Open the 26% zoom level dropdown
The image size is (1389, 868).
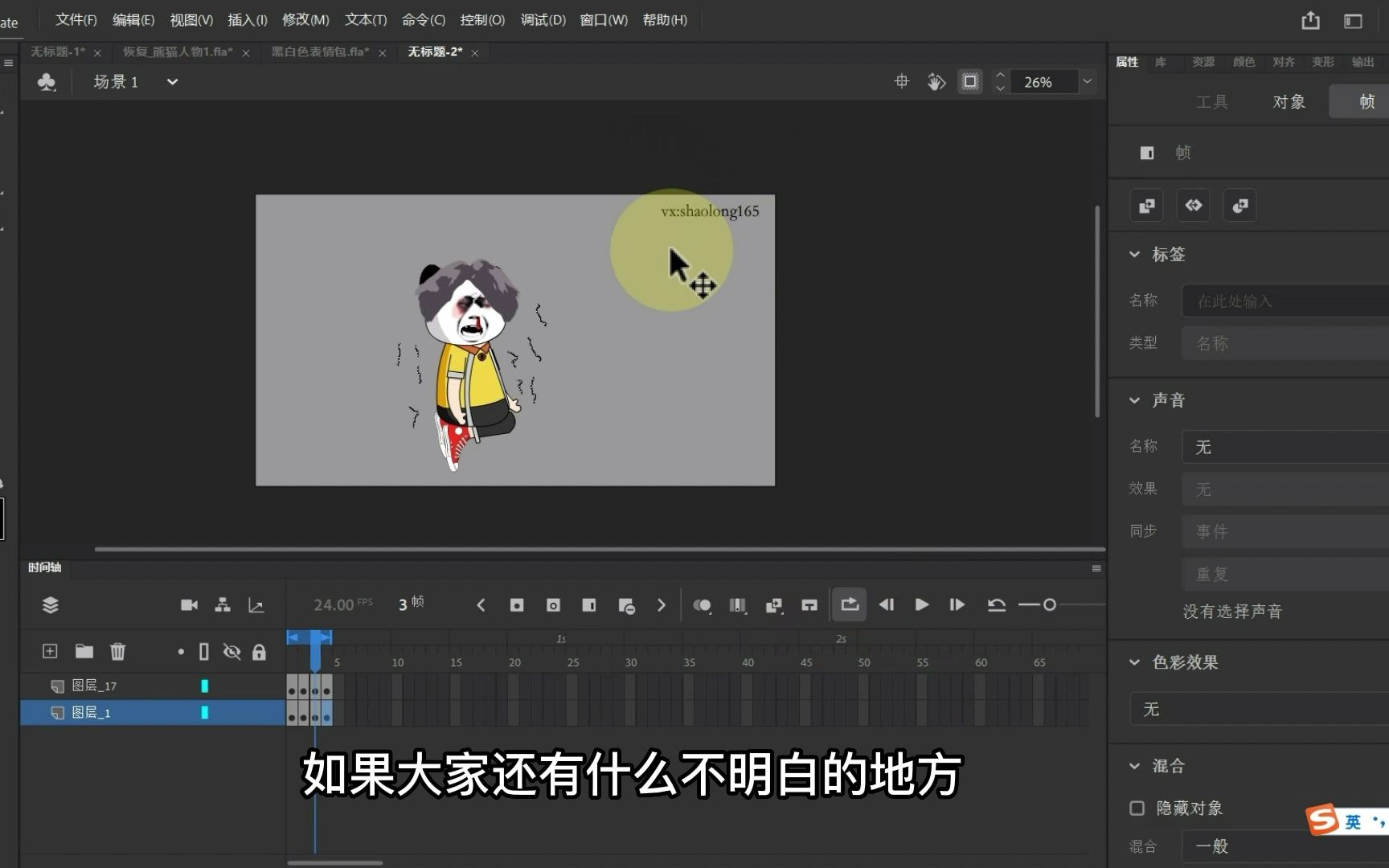[1087, 81]
